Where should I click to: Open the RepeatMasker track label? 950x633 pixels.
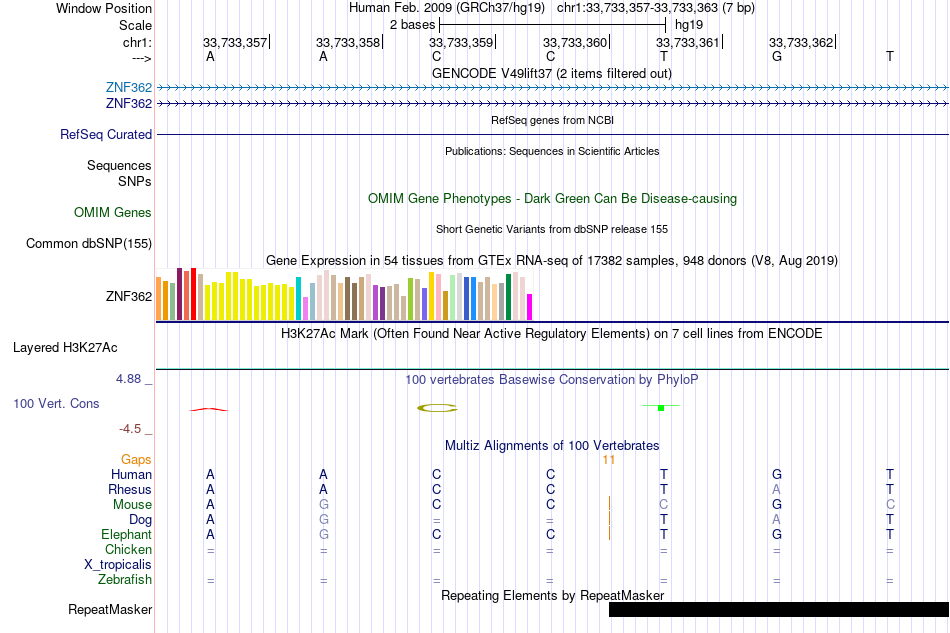point(110,609)
